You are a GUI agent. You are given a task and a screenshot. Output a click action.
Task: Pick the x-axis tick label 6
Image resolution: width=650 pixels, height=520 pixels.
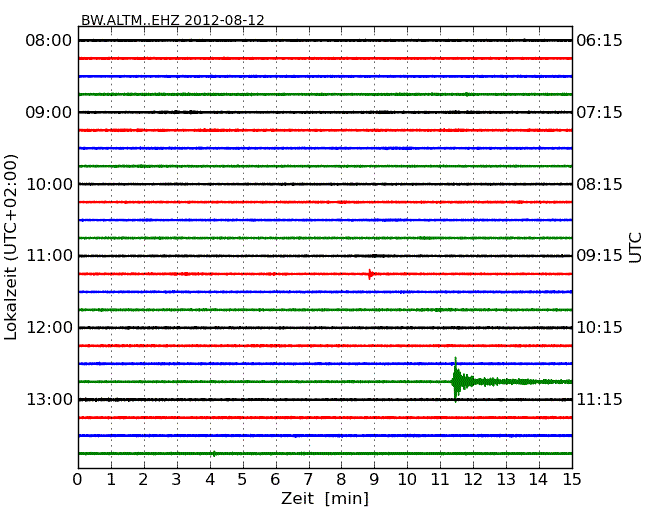tap(275, 479)
